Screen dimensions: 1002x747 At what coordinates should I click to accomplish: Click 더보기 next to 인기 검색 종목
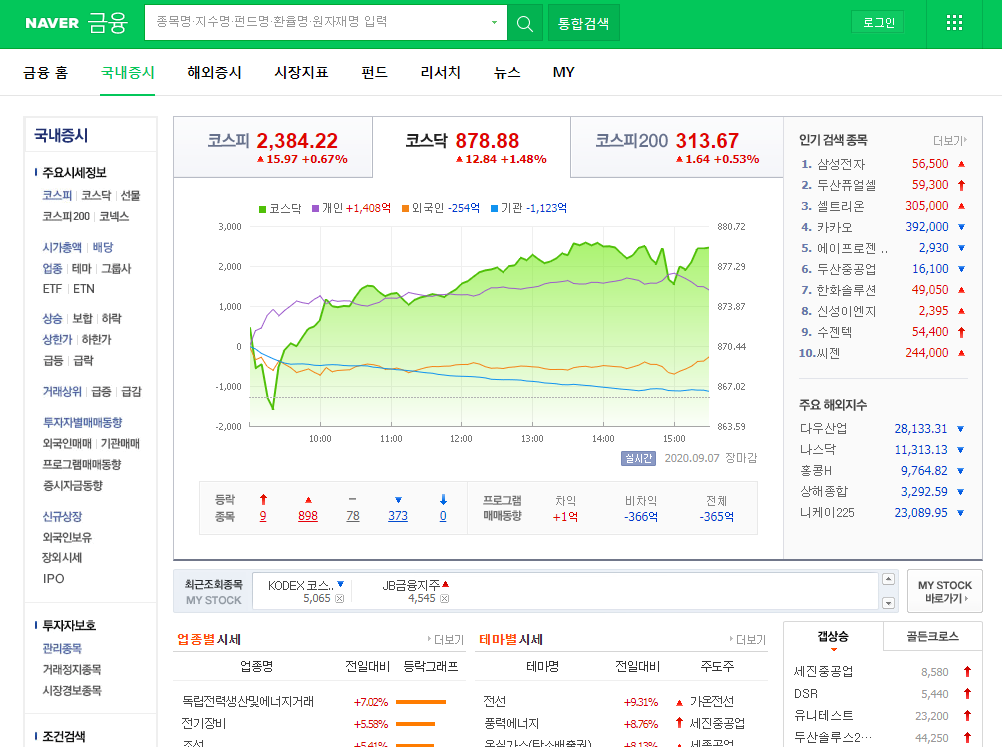(950, 141)
